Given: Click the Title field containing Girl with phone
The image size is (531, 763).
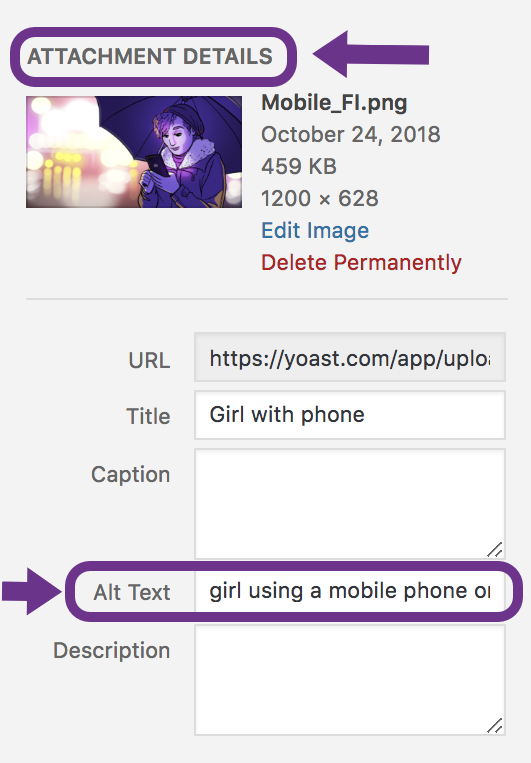Looking at the screenshot, I should (x=350, y=415).
